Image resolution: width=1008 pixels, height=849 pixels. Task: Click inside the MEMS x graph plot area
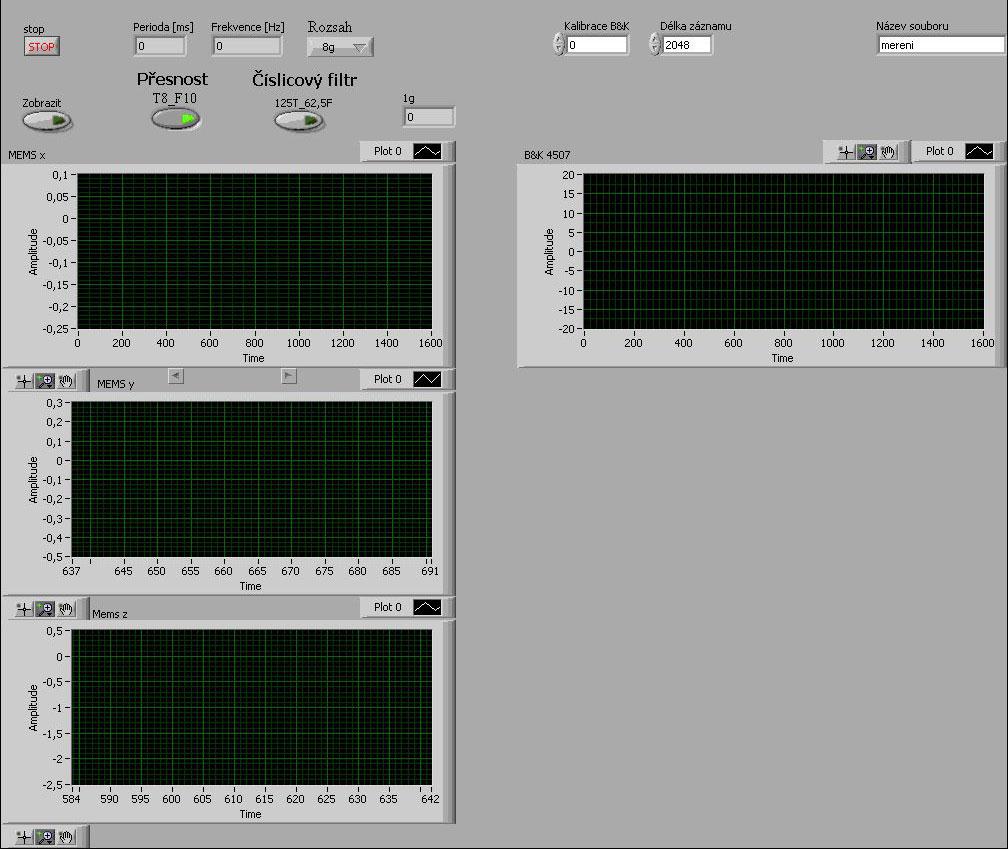click(x=255, y=251)
